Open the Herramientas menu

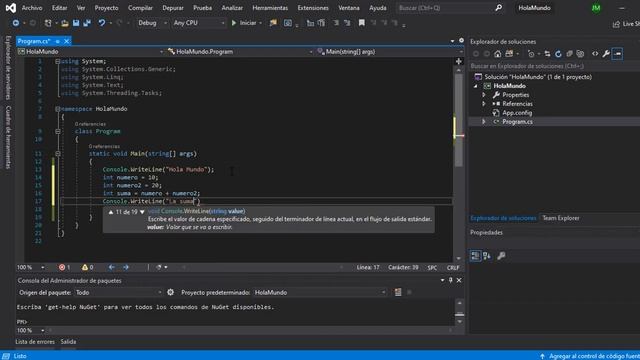click(270, 8)
